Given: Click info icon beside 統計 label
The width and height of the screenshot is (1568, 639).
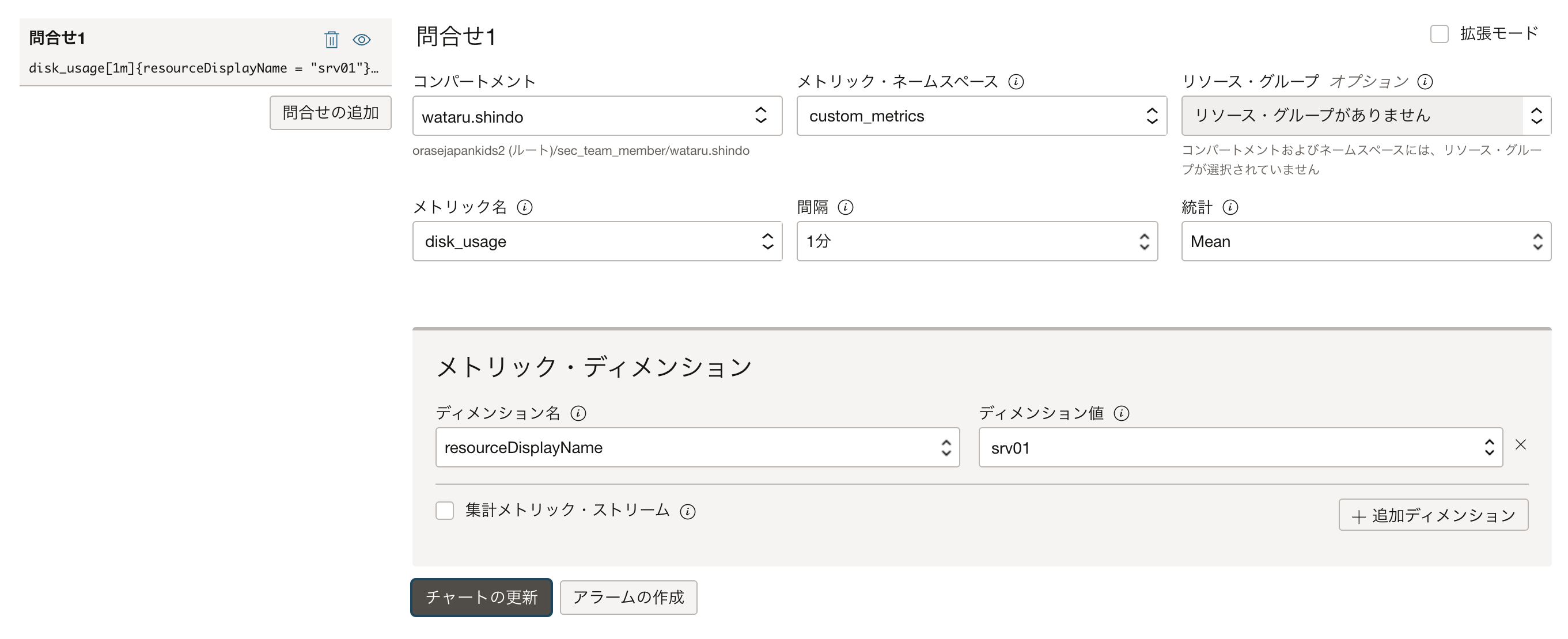Looking at the screenshot, I should [1230, 207].
